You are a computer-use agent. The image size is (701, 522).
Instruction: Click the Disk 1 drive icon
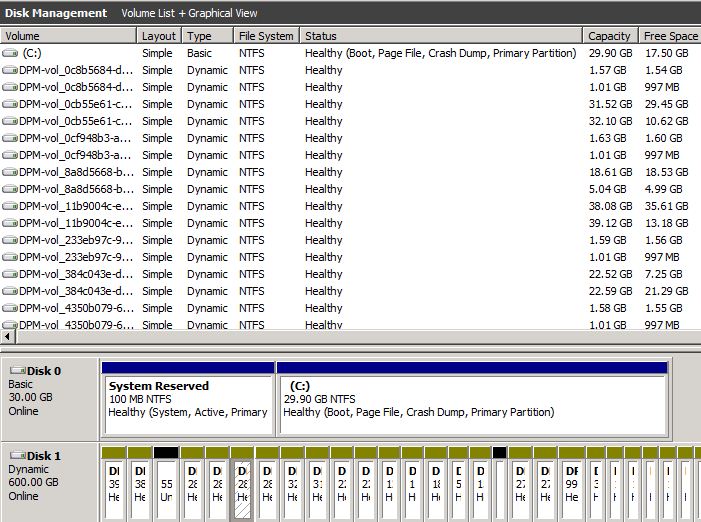pyautogui.click(x=17, y=455)
